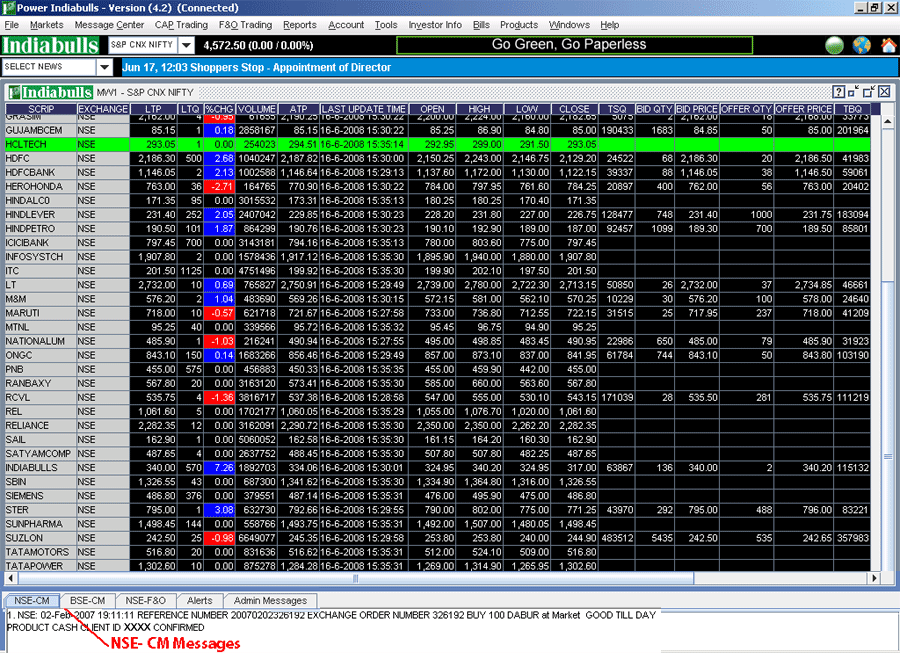The height and width of the screenshot is (653, 900).
Task: Click the horizontal scrollbar right arrow
Action: [x=874, y=578]
